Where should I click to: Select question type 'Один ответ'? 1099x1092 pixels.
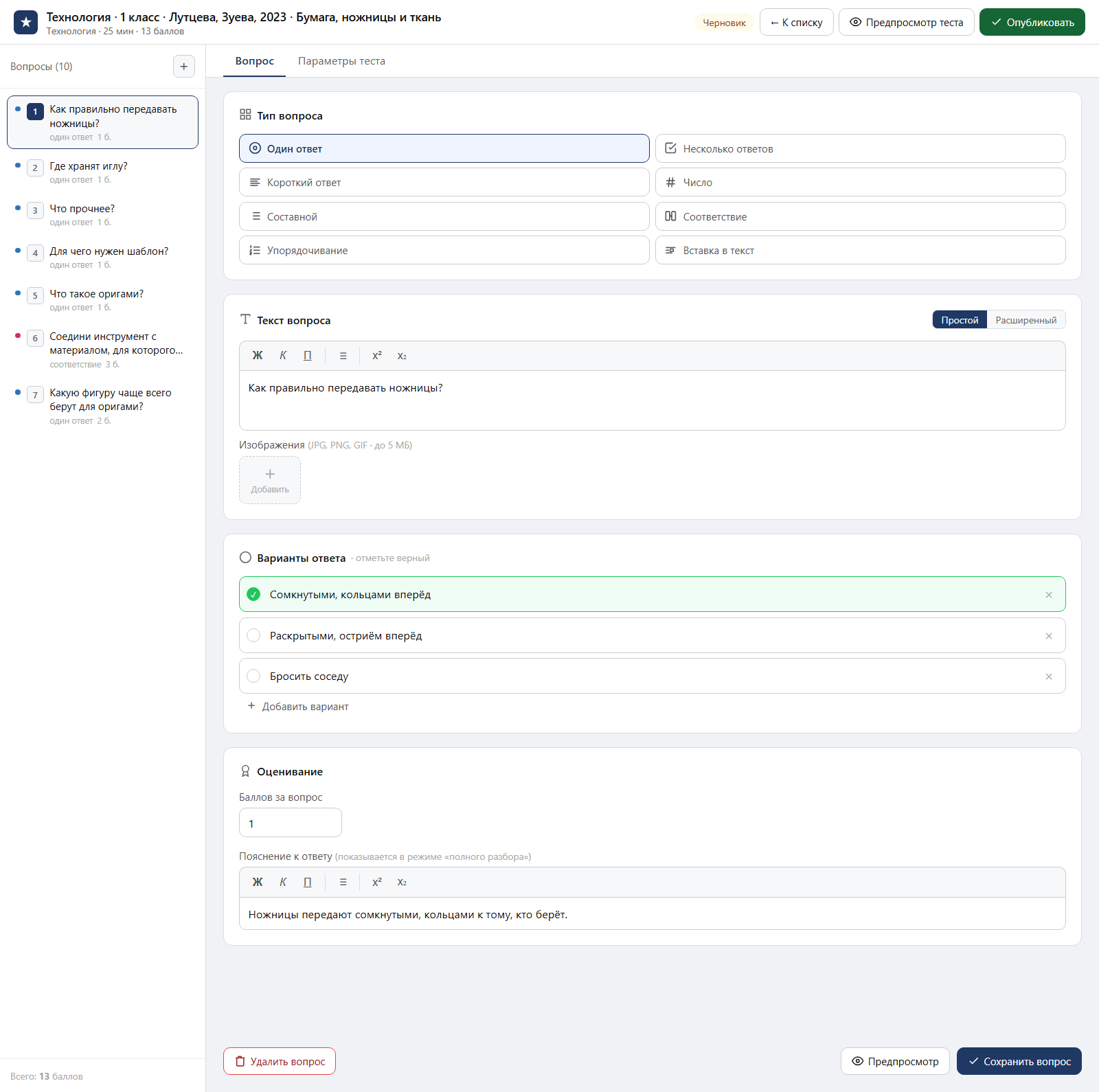[x=444, y=148]
